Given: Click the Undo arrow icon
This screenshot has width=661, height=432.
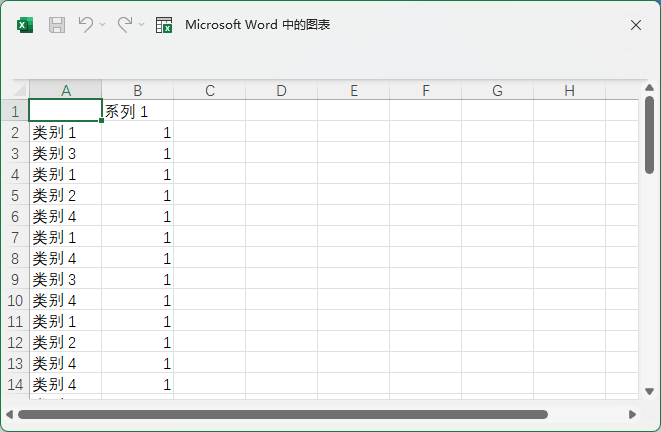Looking at the screenshot, I should pyautogui.click(x=86, y=25).
